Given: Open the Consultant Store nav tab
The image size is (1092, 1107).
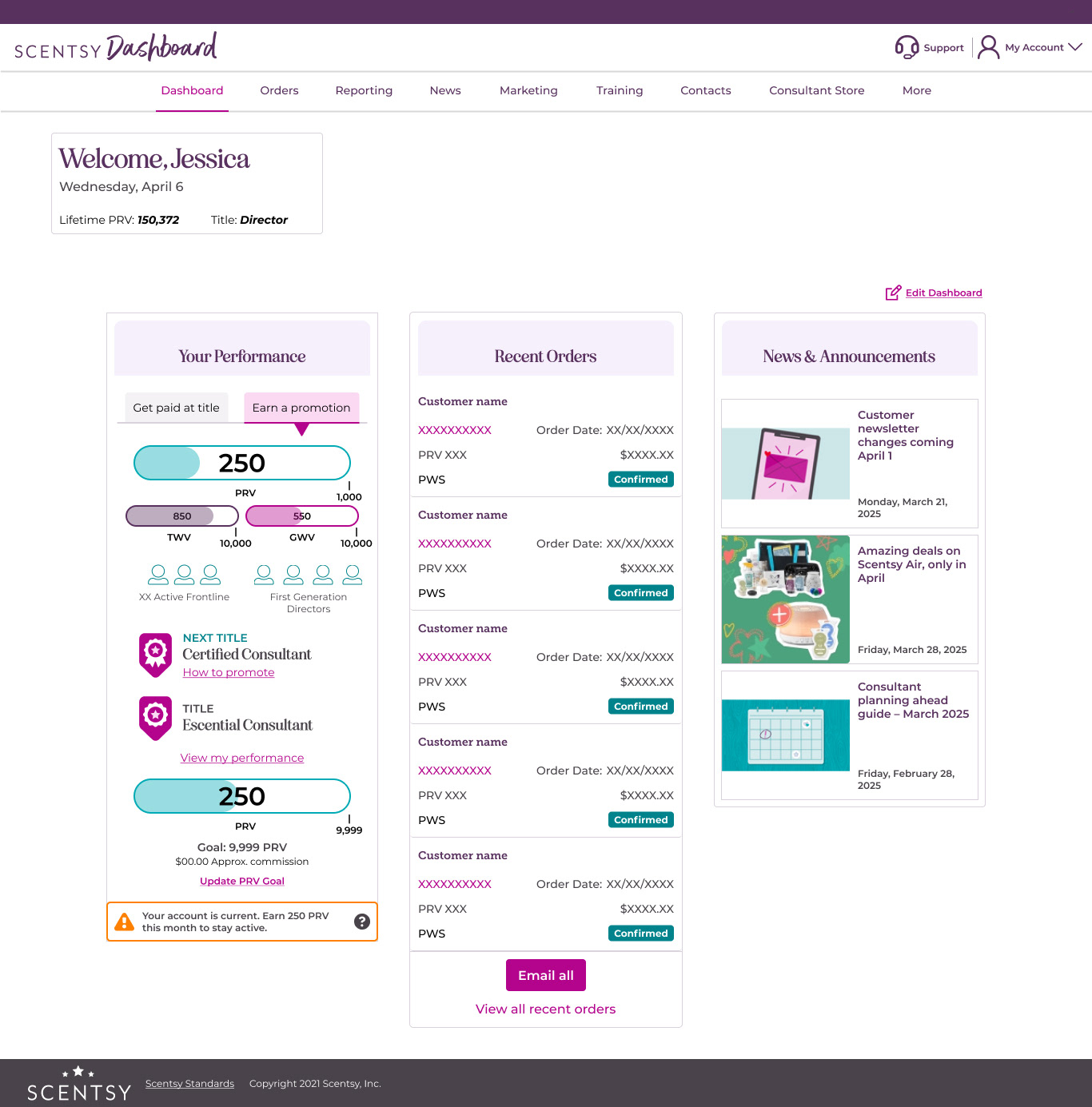Looking at the screenshot, I should (817, 90).
